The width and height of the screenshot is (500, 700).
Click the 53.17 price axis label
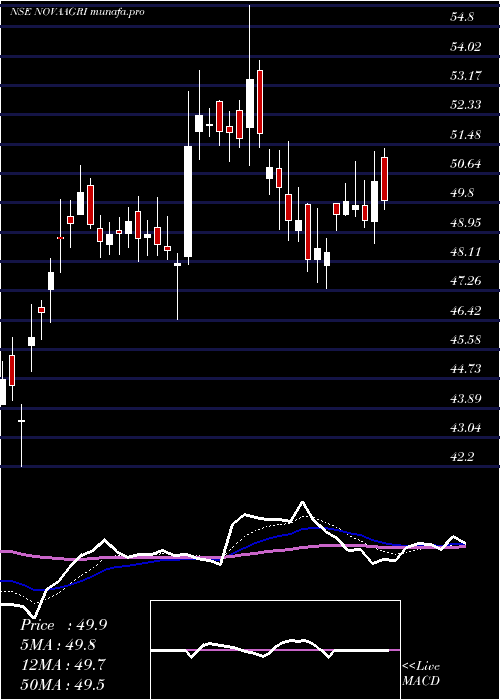pos(467,75)
